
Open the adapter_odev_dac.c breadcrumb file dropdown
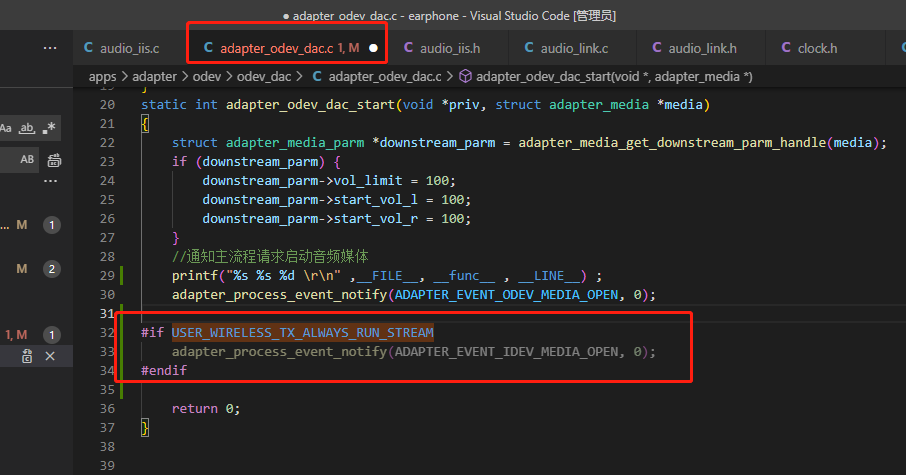pos(385,77)
